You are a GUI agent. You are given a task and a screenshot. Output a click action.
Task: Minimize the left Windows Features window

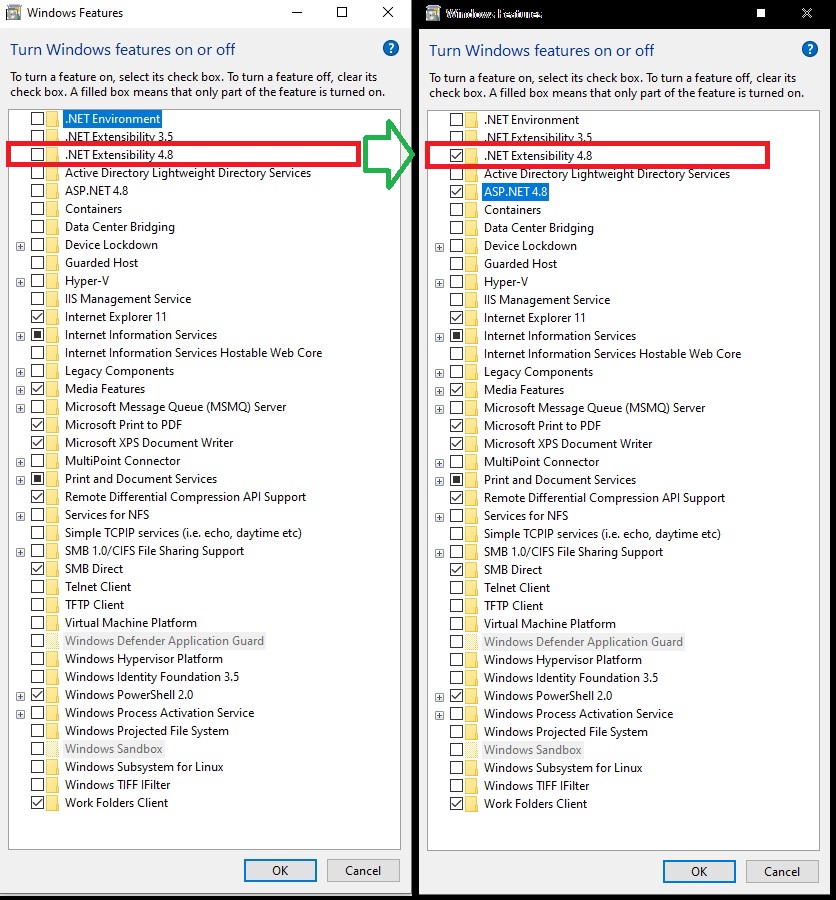[297, 13]
